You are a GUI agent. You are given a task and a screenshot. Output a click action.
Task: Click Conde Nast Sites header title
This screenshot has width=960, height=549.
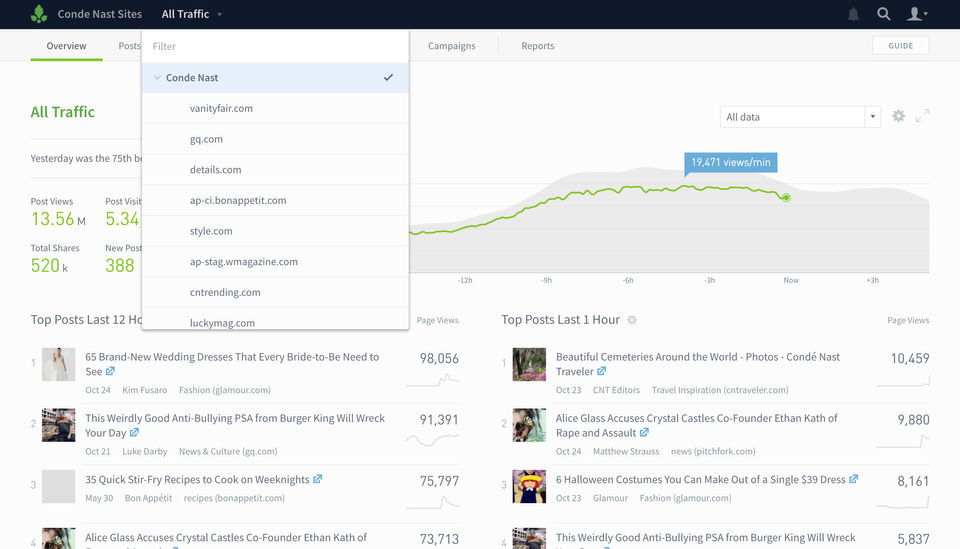click(99, 13)
